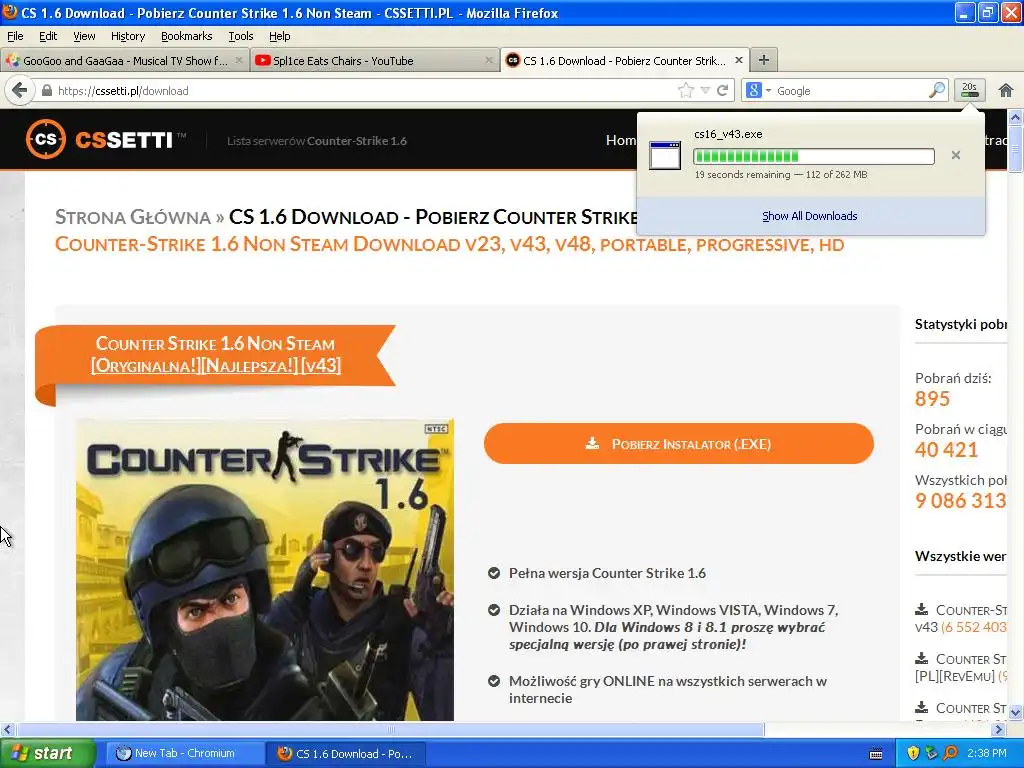The image size is (1024, 768).
Task: Open the View menu
Action: [84, 36]
